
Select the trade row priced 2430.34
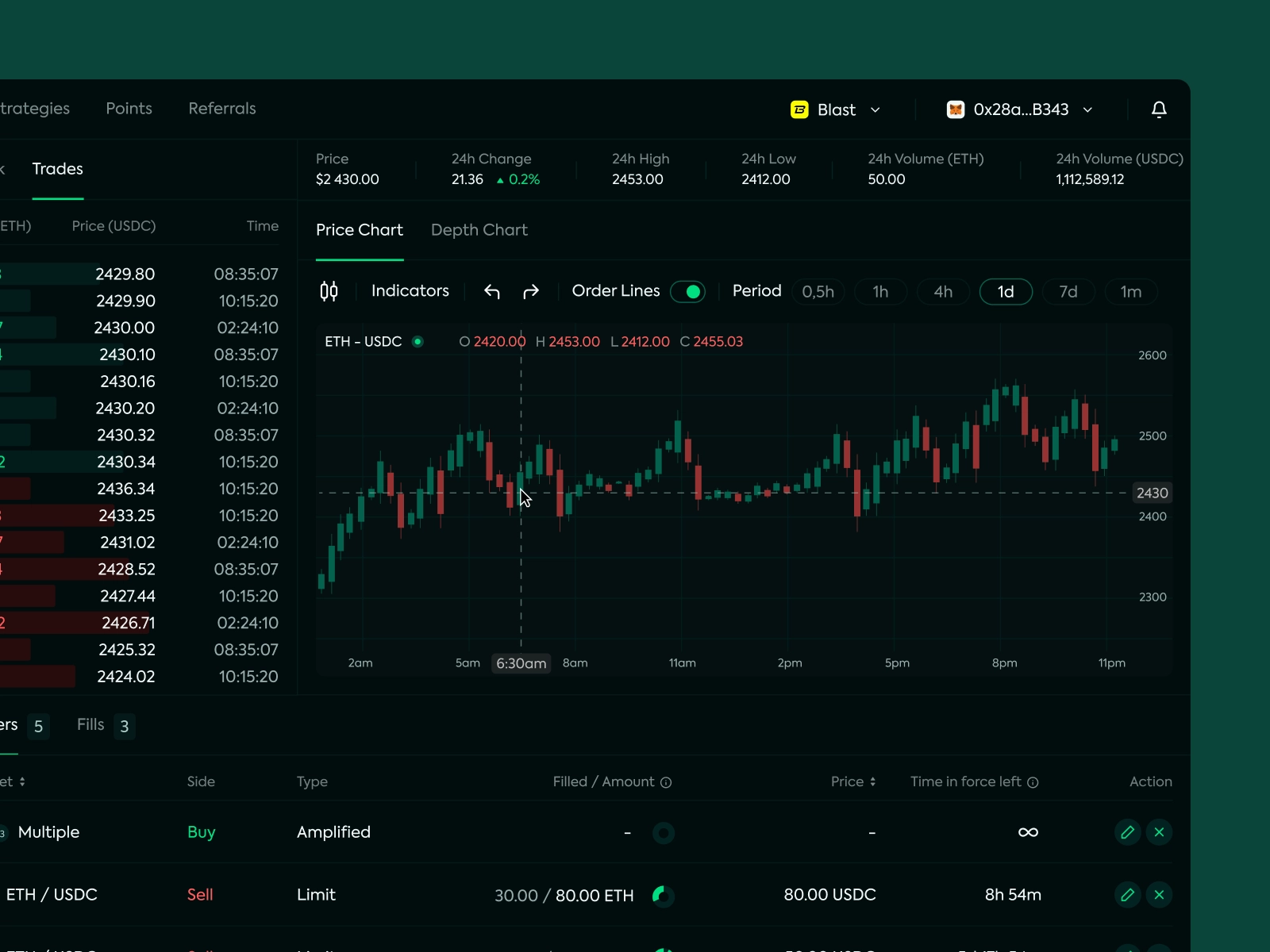(x=139, y=463)
